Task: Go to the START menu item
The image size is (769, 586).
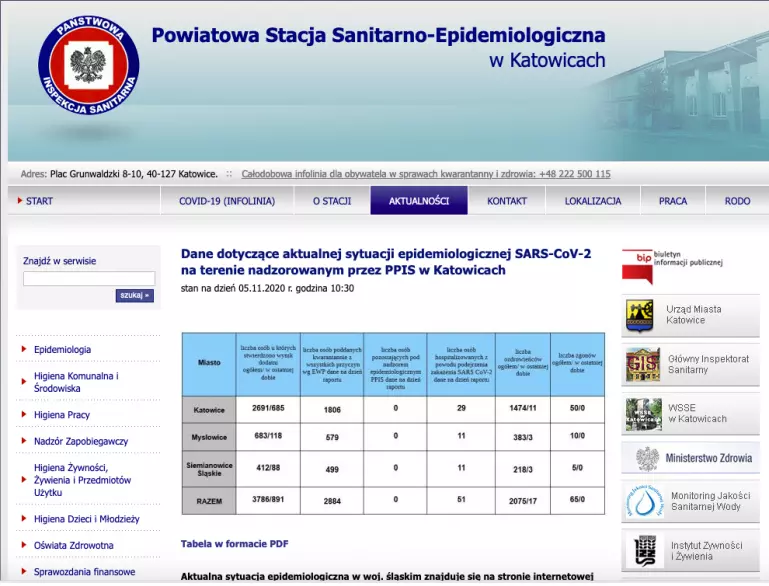Action: pos(39,201)
